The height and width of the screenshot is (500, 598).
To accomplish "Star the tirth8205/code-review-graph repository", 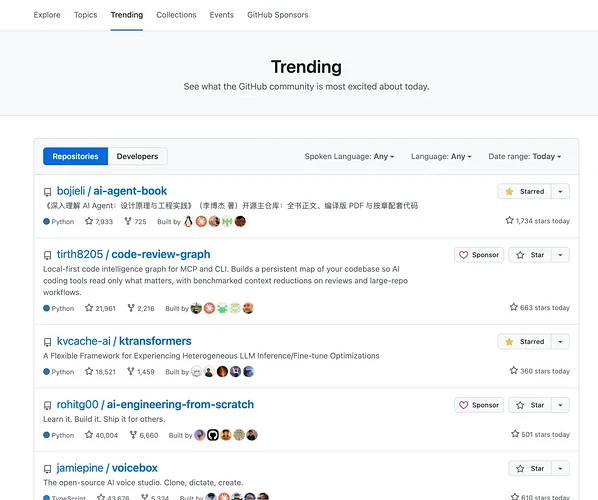I will point(529,255).
